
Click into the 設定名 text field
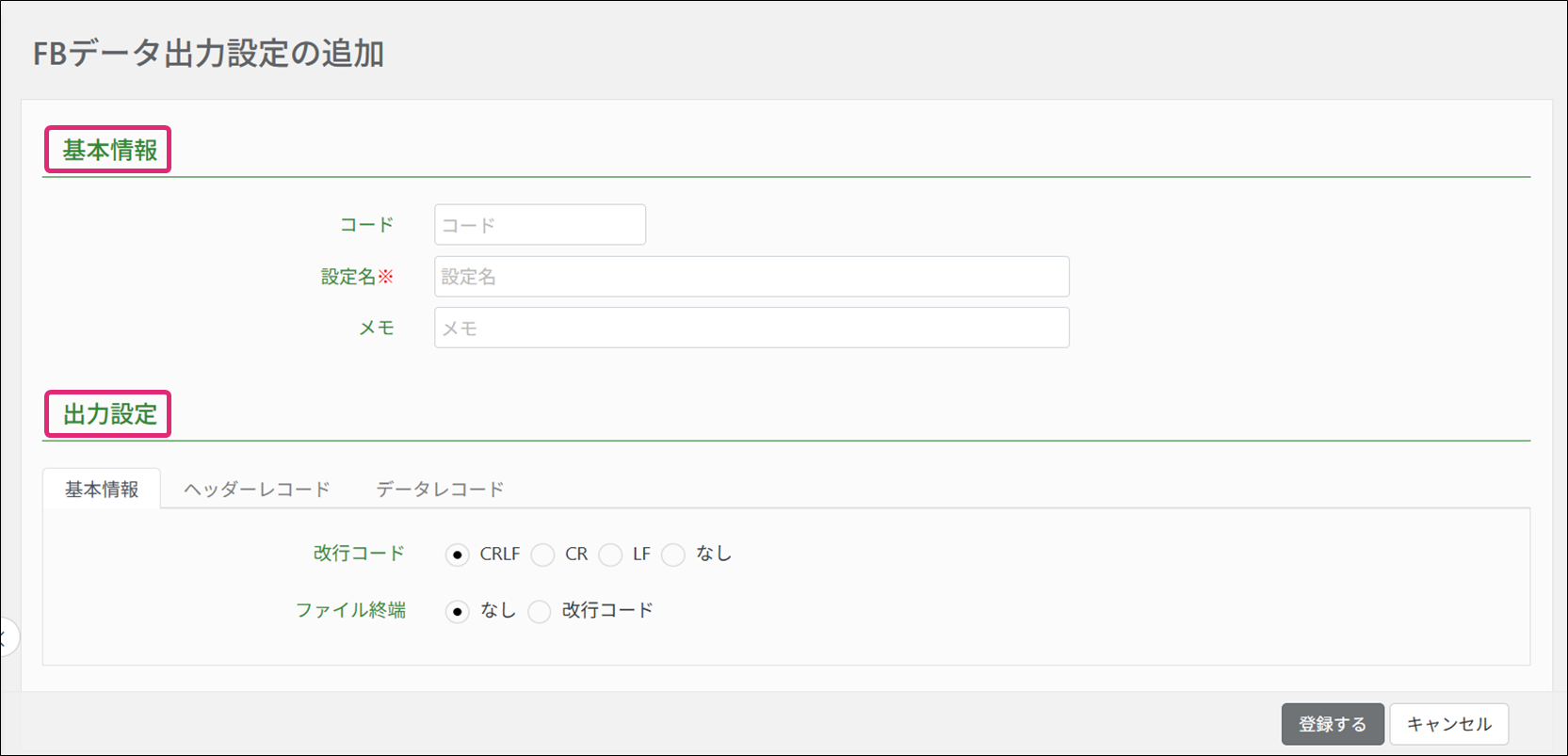[x=752, y=277]
